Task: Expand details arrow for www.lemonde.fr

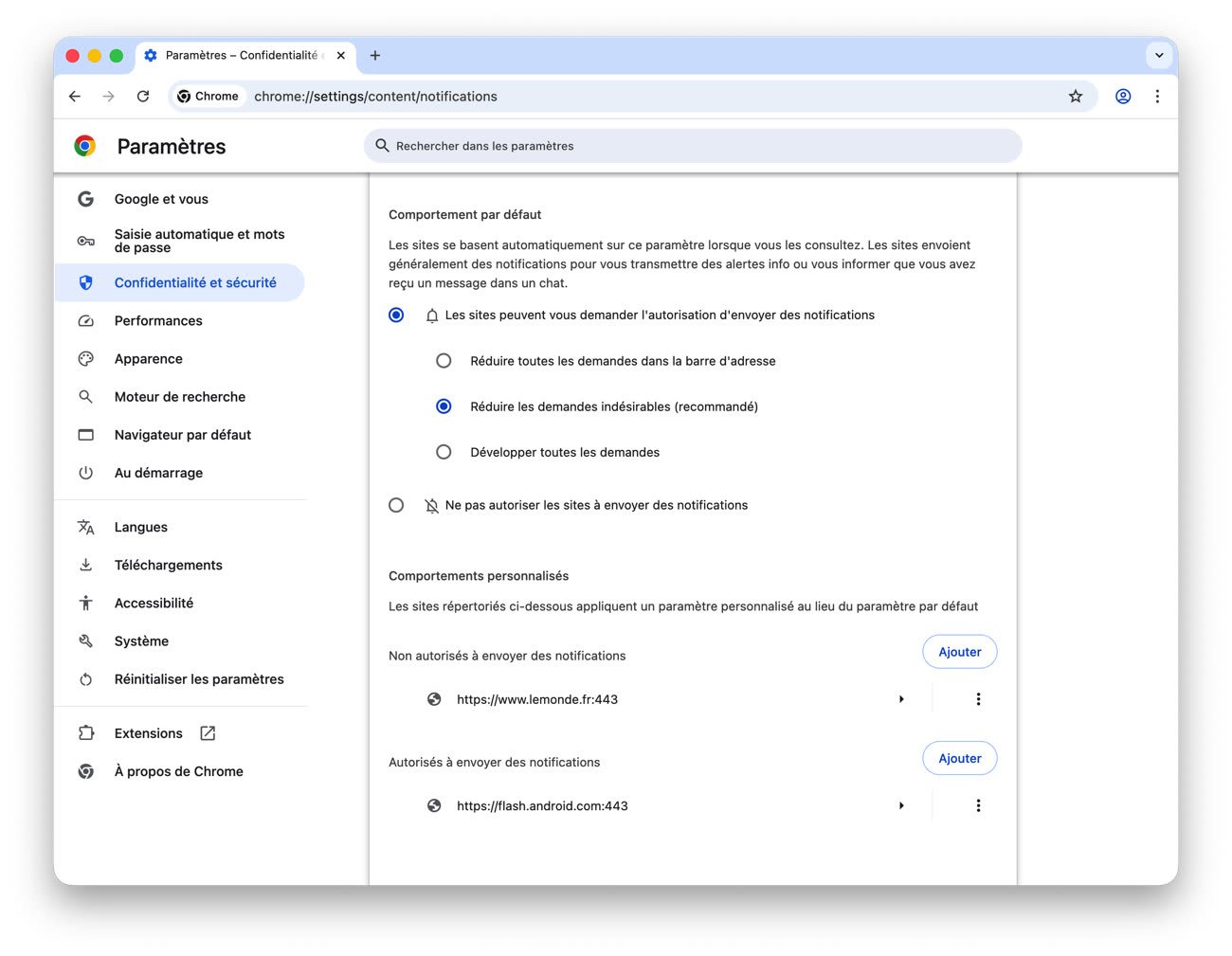Action: tap(901, 699)
